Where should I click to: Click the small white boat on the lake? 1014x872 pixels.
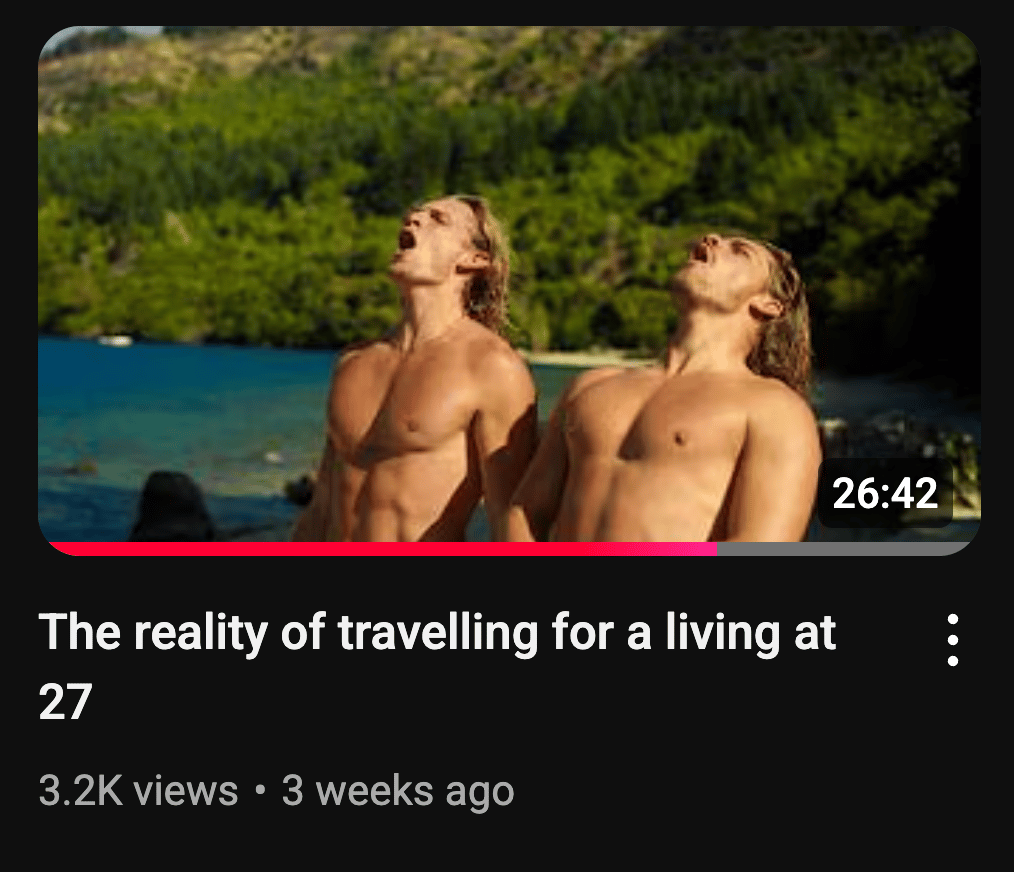coord(115,340)
